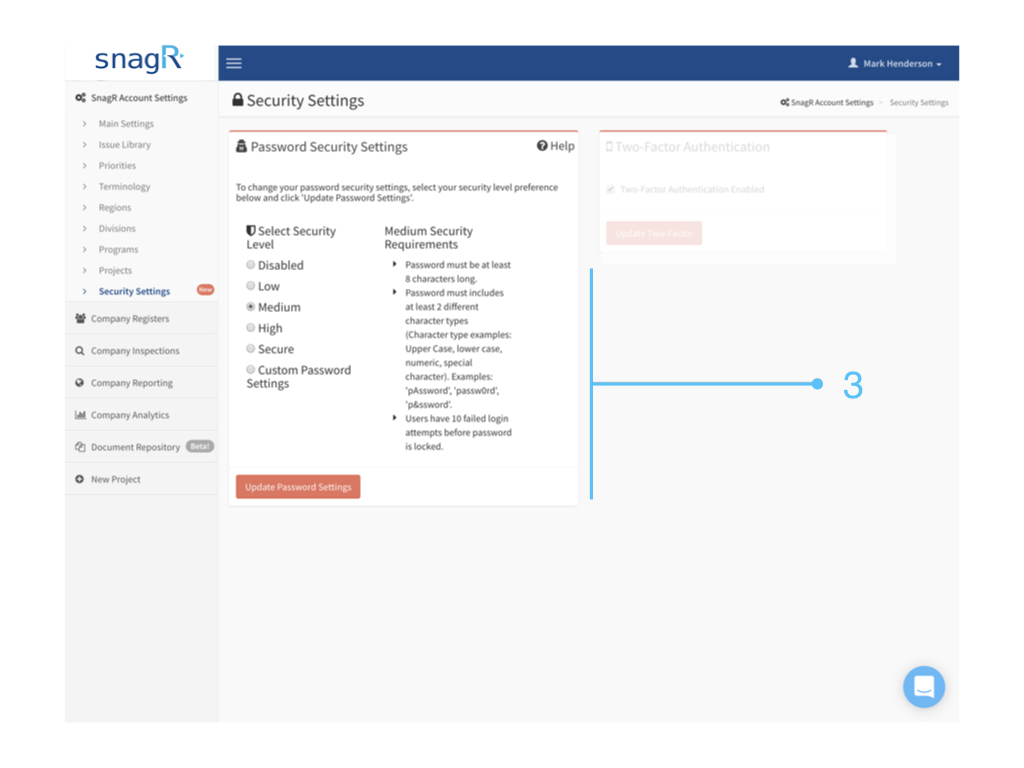This screenshot has height=768, width=1024.
Task: Open the hamburger menu icon
Action: (234, 63)
